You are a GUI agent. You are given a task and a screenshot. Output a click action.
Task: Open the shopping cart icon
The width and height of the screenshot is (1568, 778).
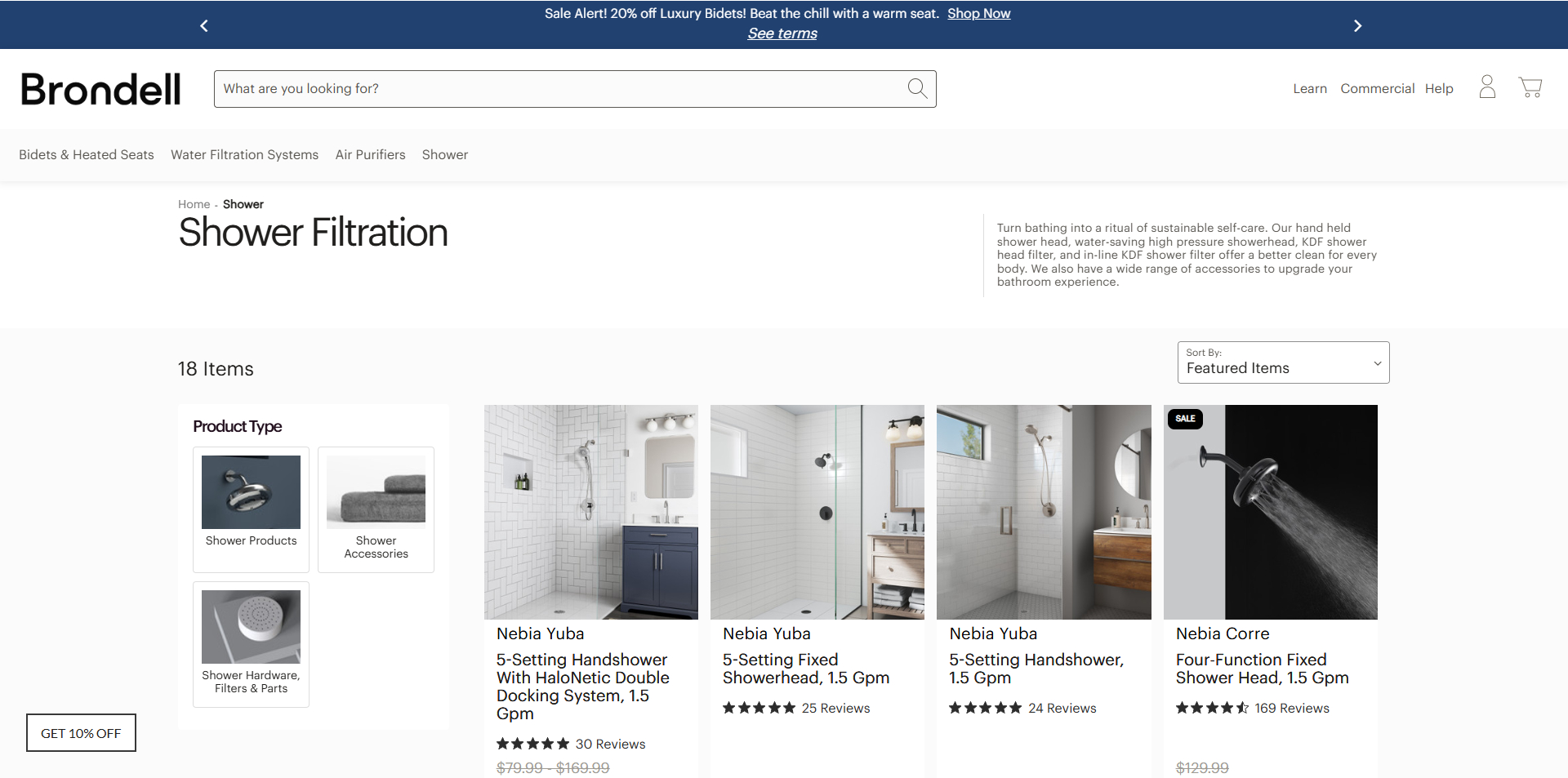1530,87
